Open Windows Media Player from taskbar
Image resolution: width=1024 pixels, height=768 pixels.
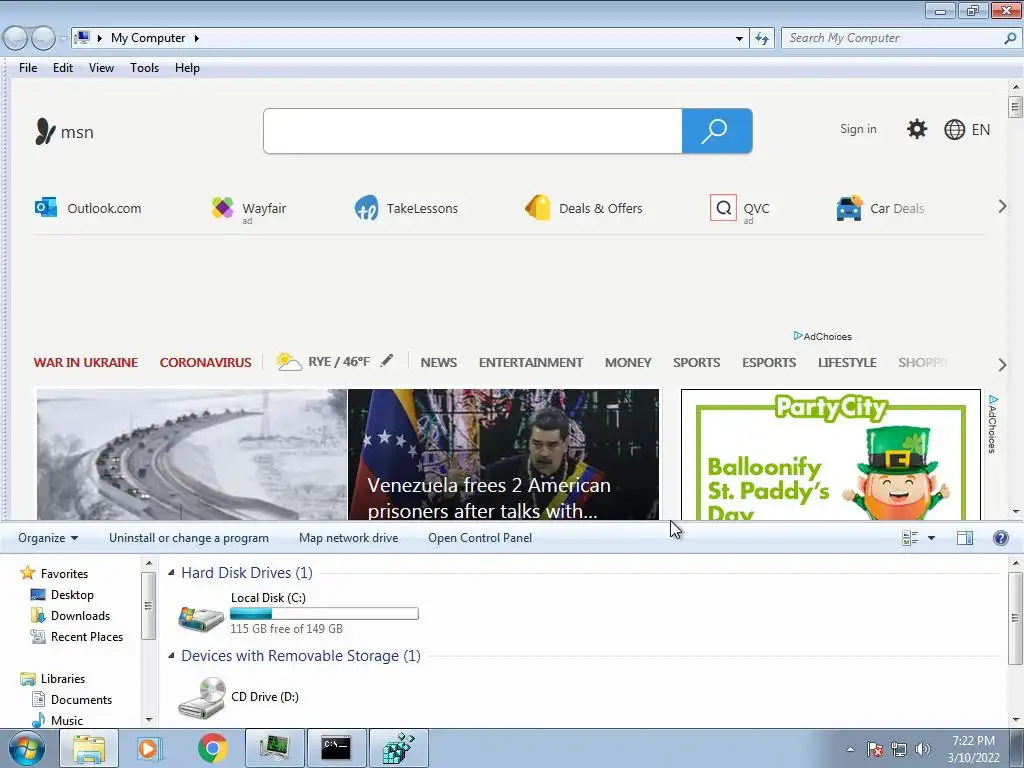tap(150, 748)
